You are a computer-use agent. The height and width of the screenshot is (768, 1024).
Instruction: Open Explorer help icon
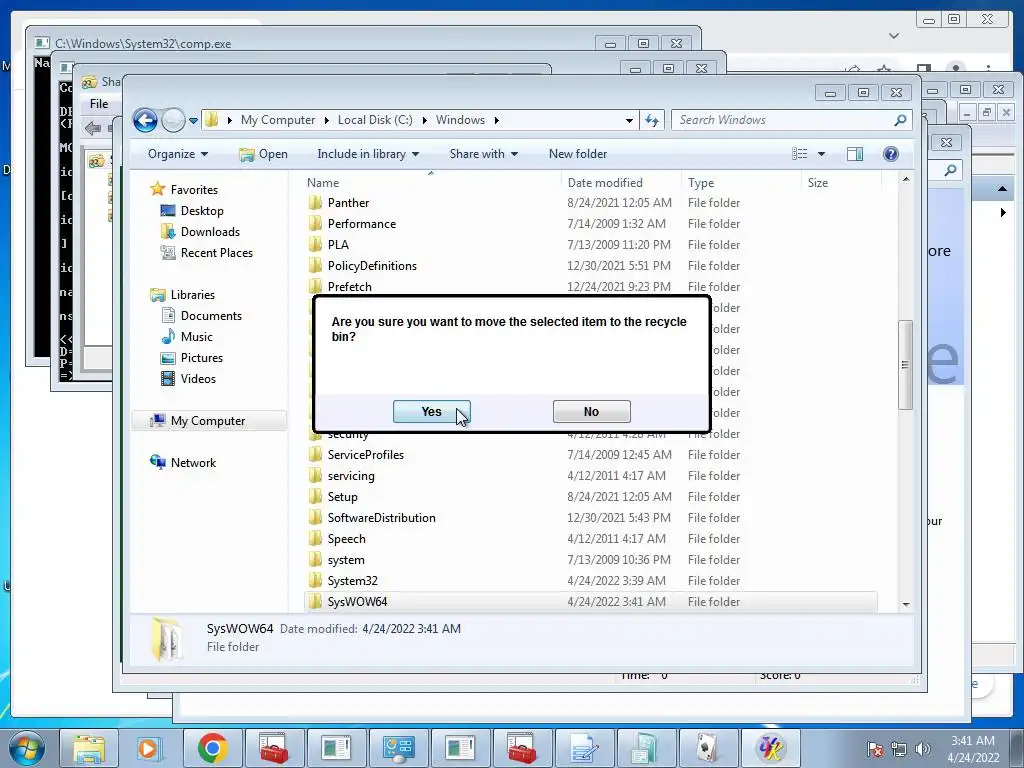tap(891, 154)
